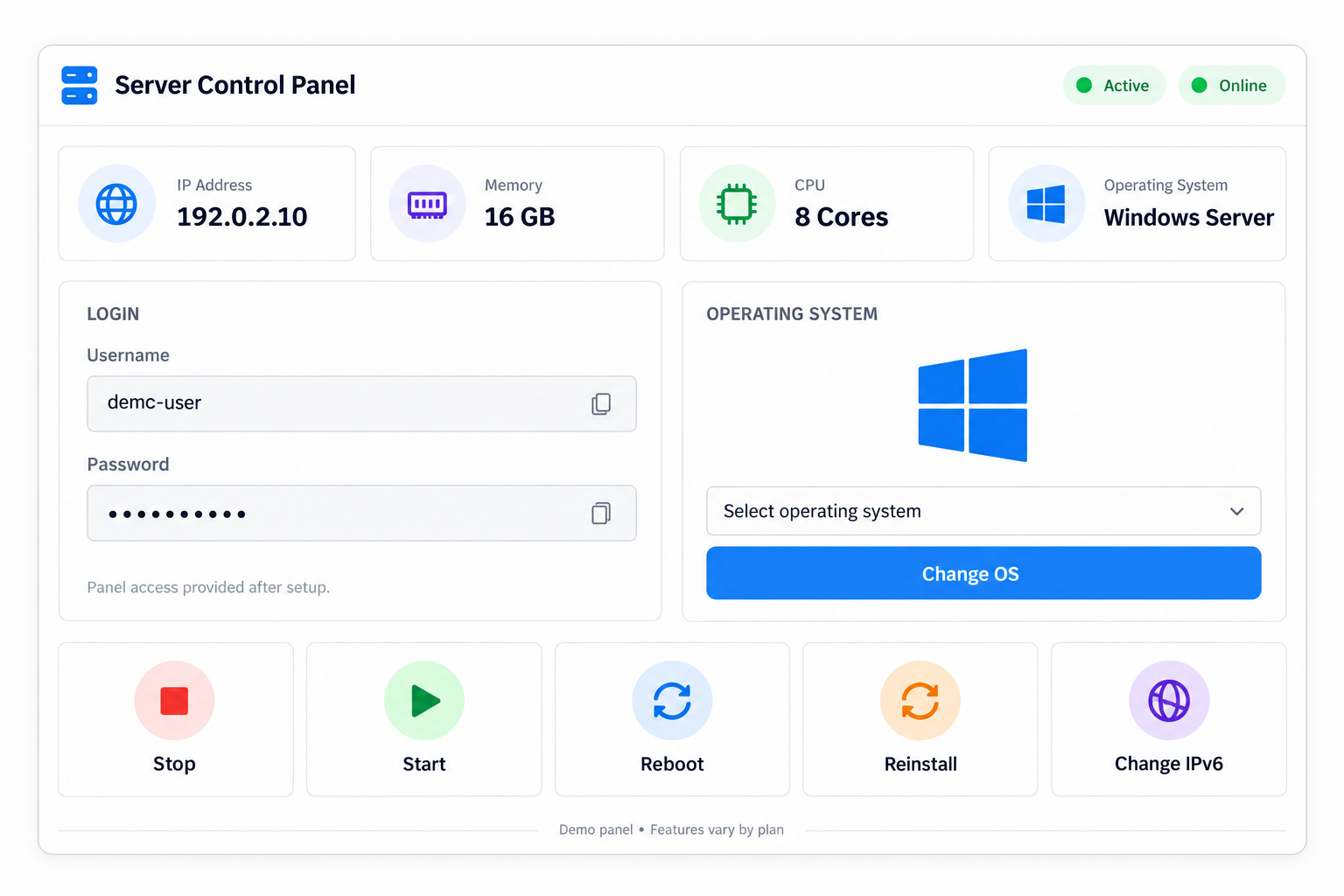1344x896 pixels.
Task: Click the red Stop square icon
Action: point(174,701)
